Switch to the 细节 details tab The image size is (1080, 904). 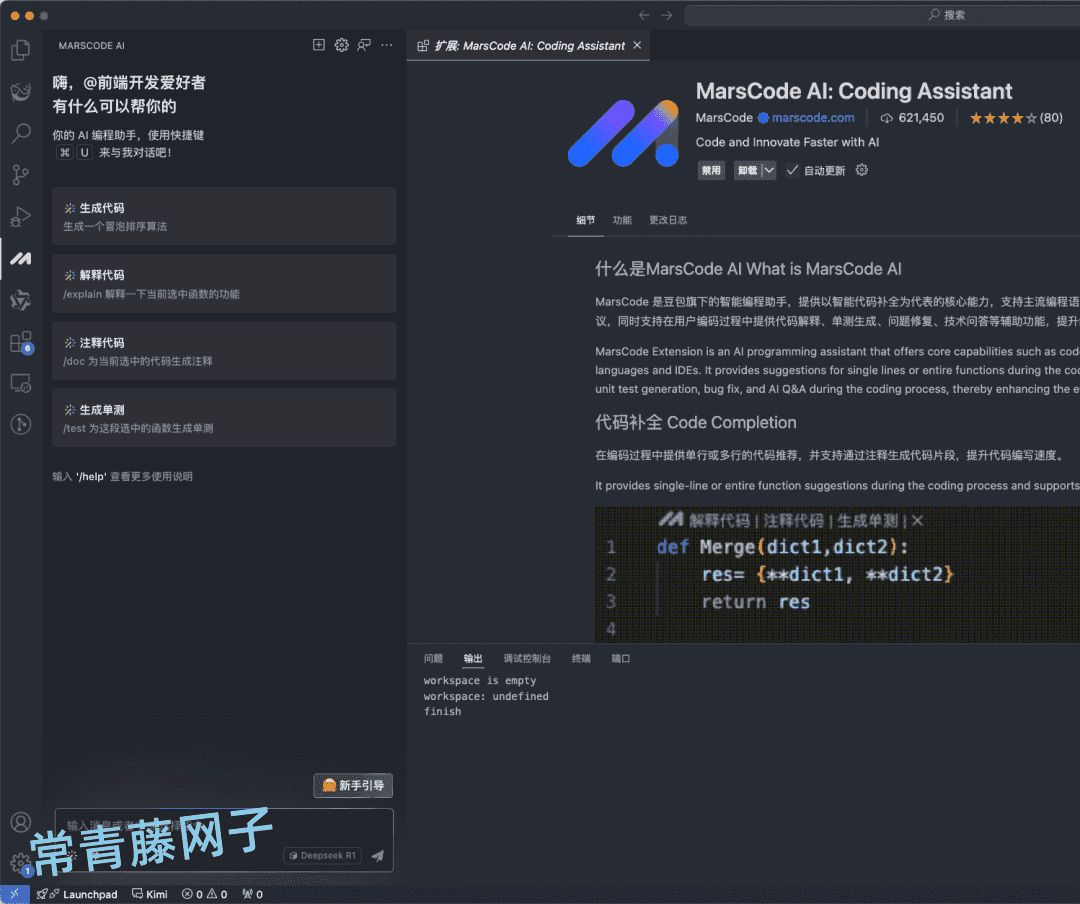[x=585, y=220]
